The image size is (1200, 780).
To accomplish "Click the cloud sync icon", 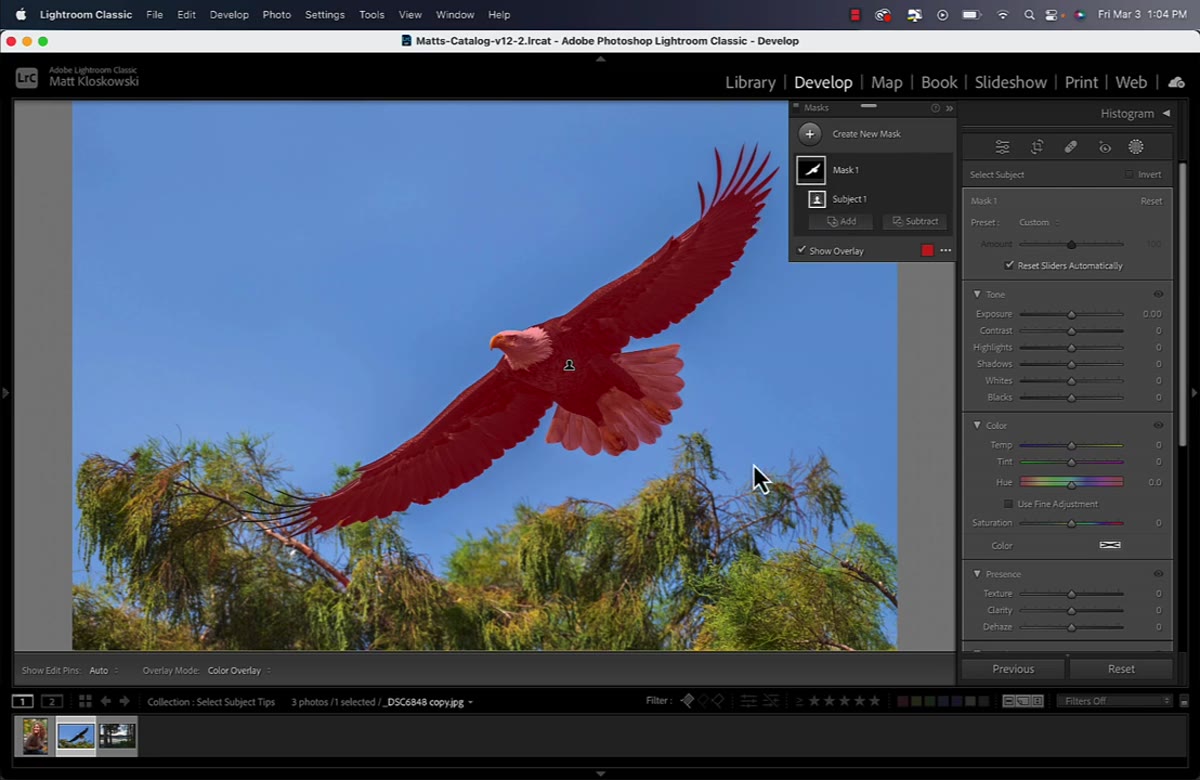I will click(x=1177, y=82).
